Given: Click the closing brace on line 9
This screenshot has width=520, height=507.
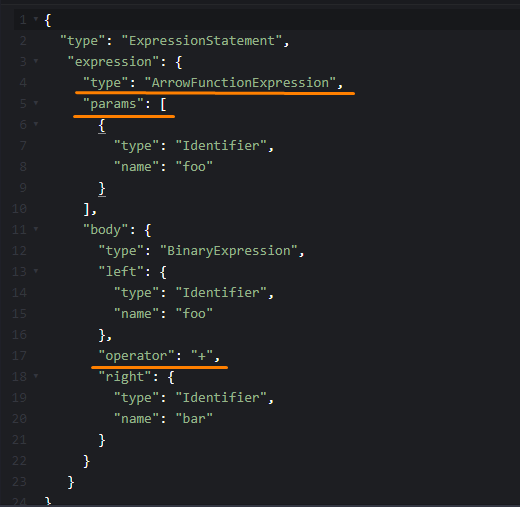Looking at the screenshot, I should (102, 189).
